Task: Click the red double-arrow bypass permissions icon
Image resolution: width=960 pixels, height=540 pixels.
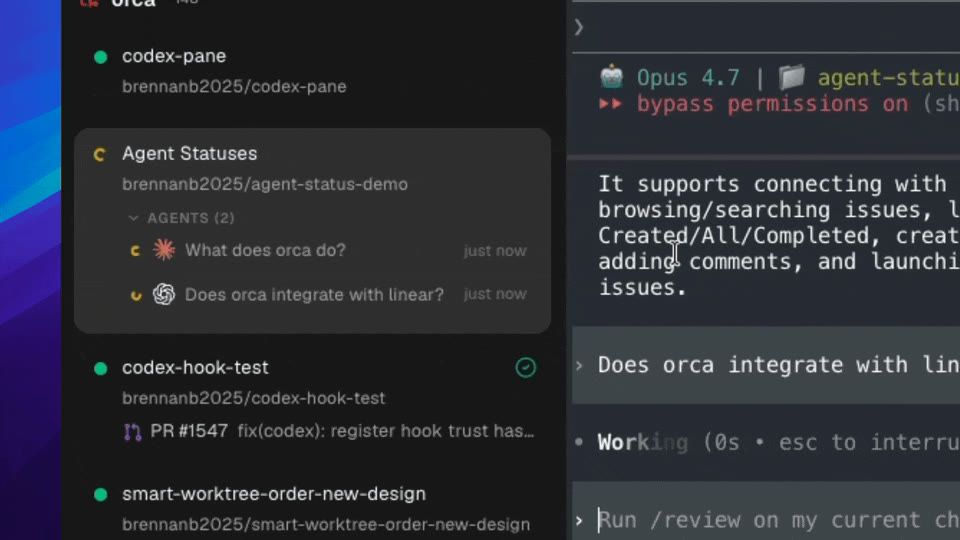Action: 610,103
